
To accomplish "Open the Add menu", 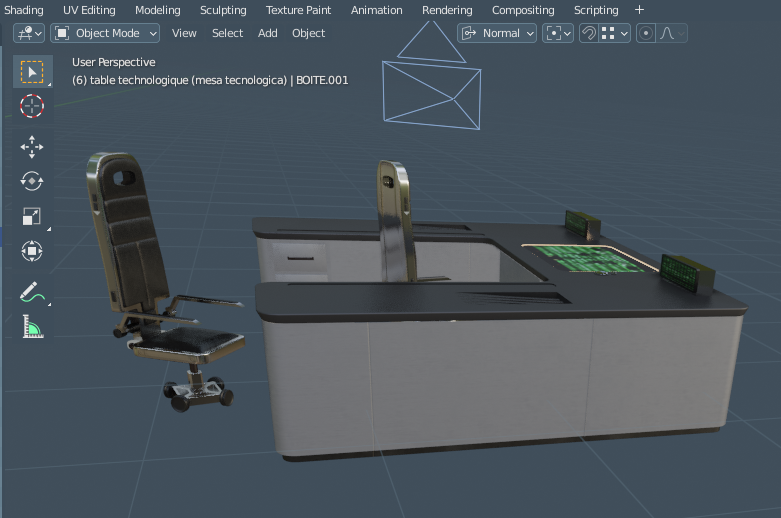I will [x=267, y=33].
